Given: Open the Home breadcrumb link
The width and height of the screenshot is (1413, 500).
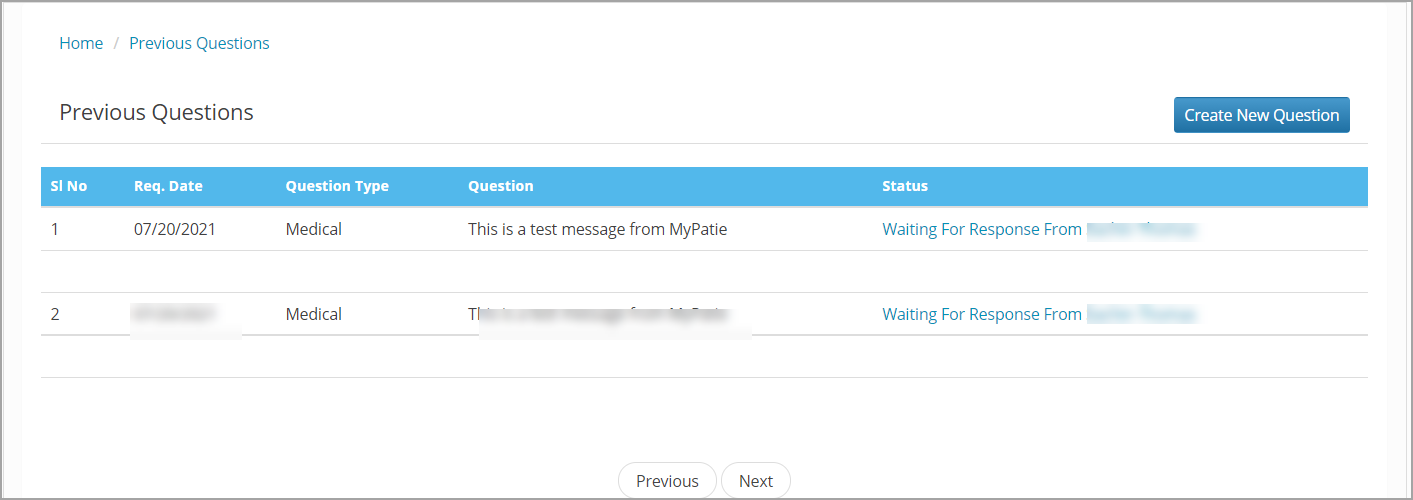Looking at the screenshot, I should (x=81, y=43).
